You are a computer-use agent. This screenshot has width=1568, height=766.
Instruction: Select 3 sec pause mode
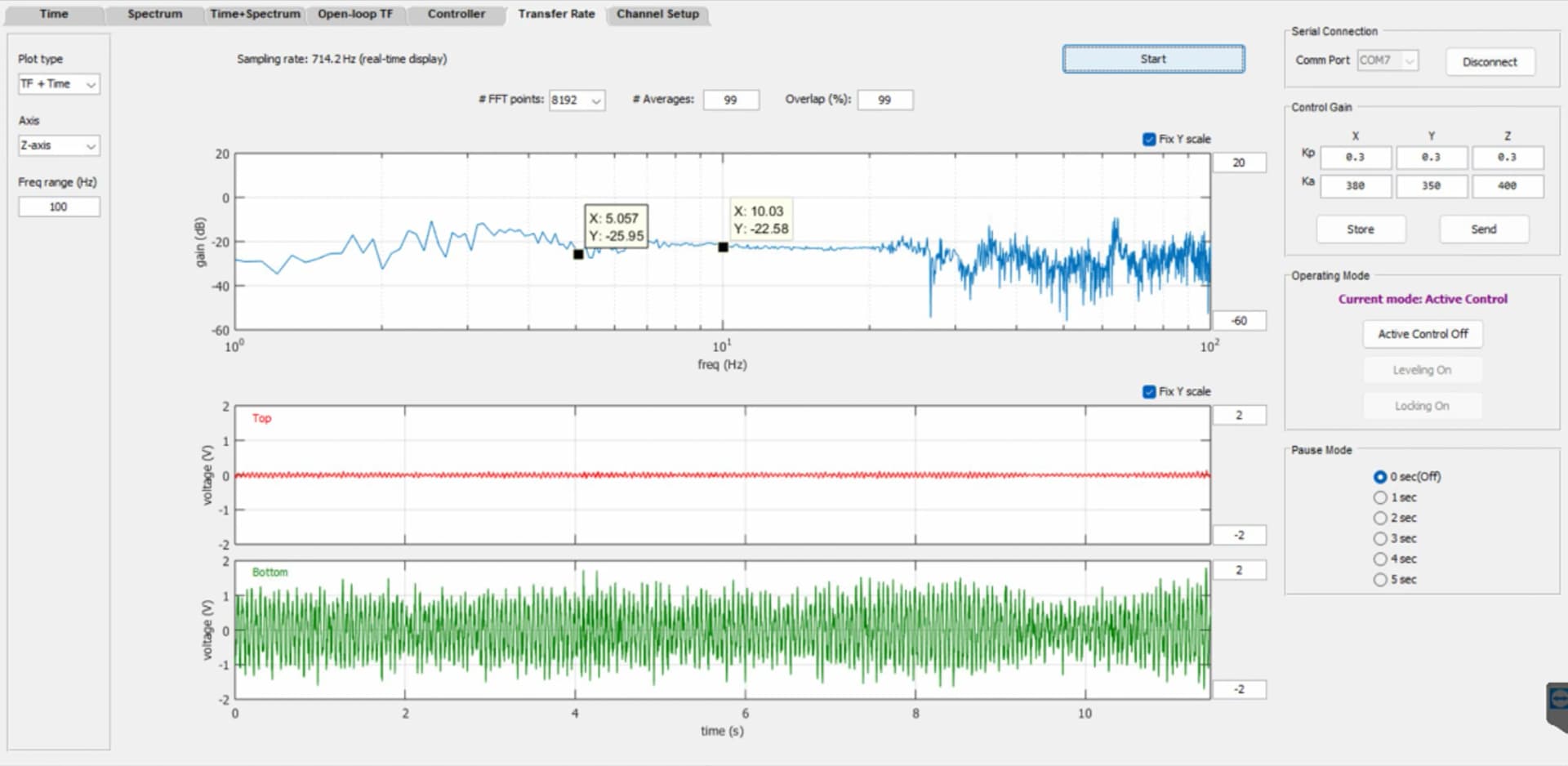tap(1380, 538)
